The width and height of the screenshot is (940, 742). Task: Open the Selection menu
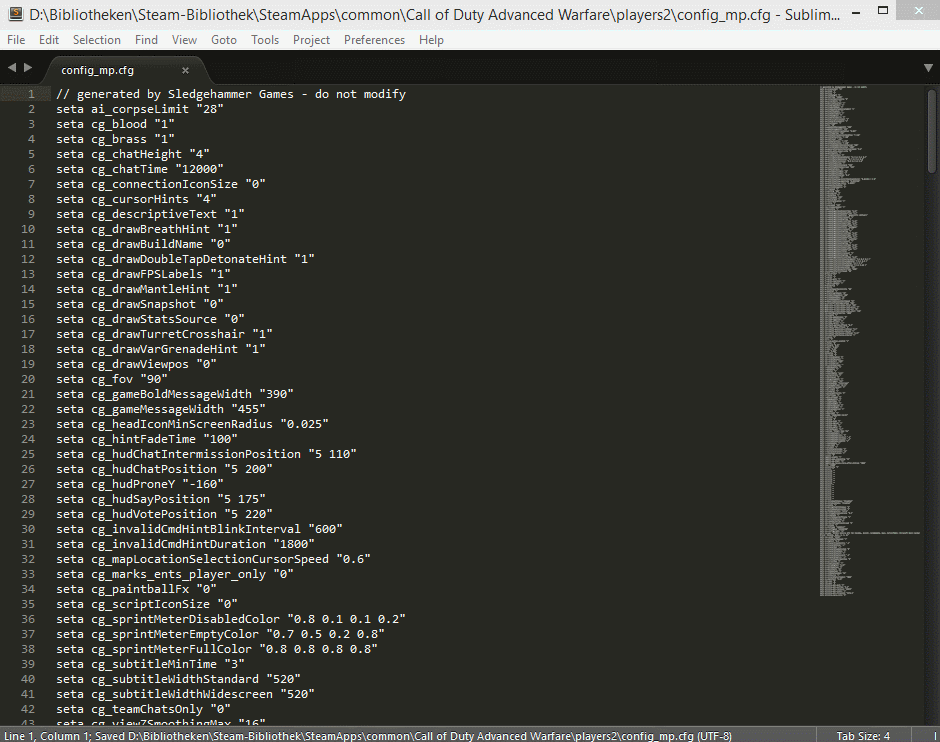[97, 40]
